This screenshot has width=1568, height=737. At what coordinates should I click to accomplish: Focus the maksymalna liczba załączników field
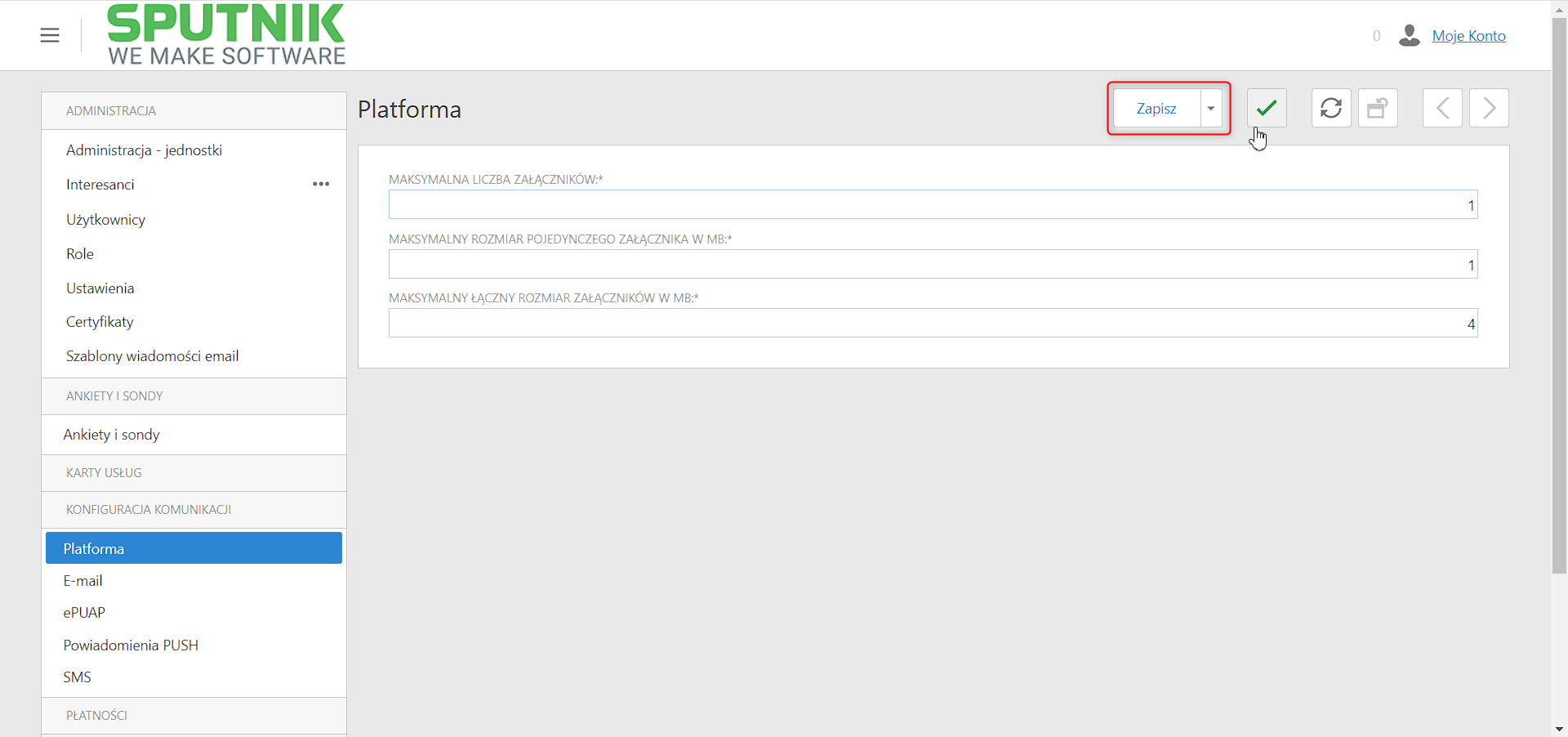click(933, 204)
